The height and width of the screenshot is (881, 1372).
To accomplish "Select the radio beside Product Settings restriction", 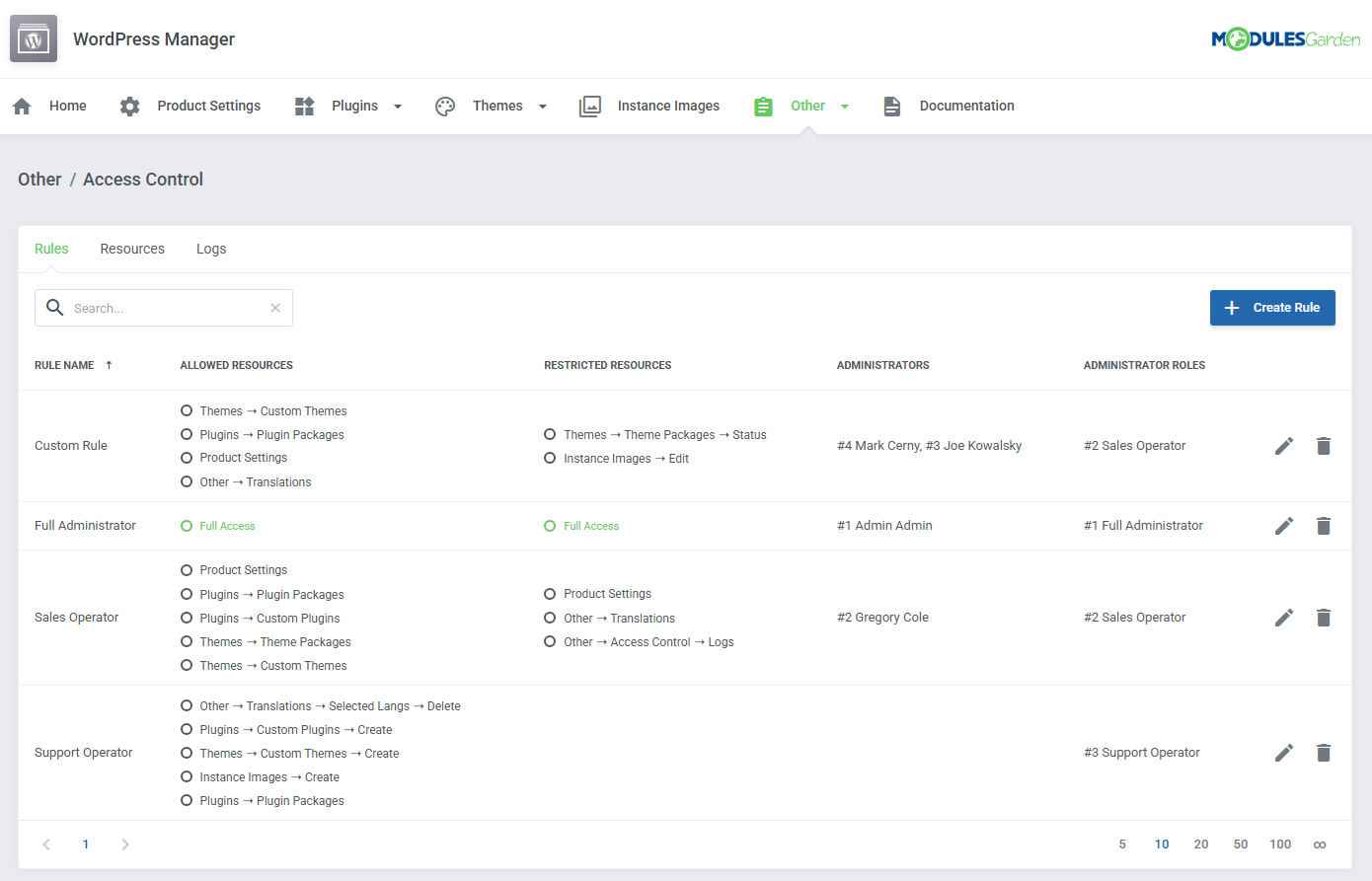I will (550, 593).
